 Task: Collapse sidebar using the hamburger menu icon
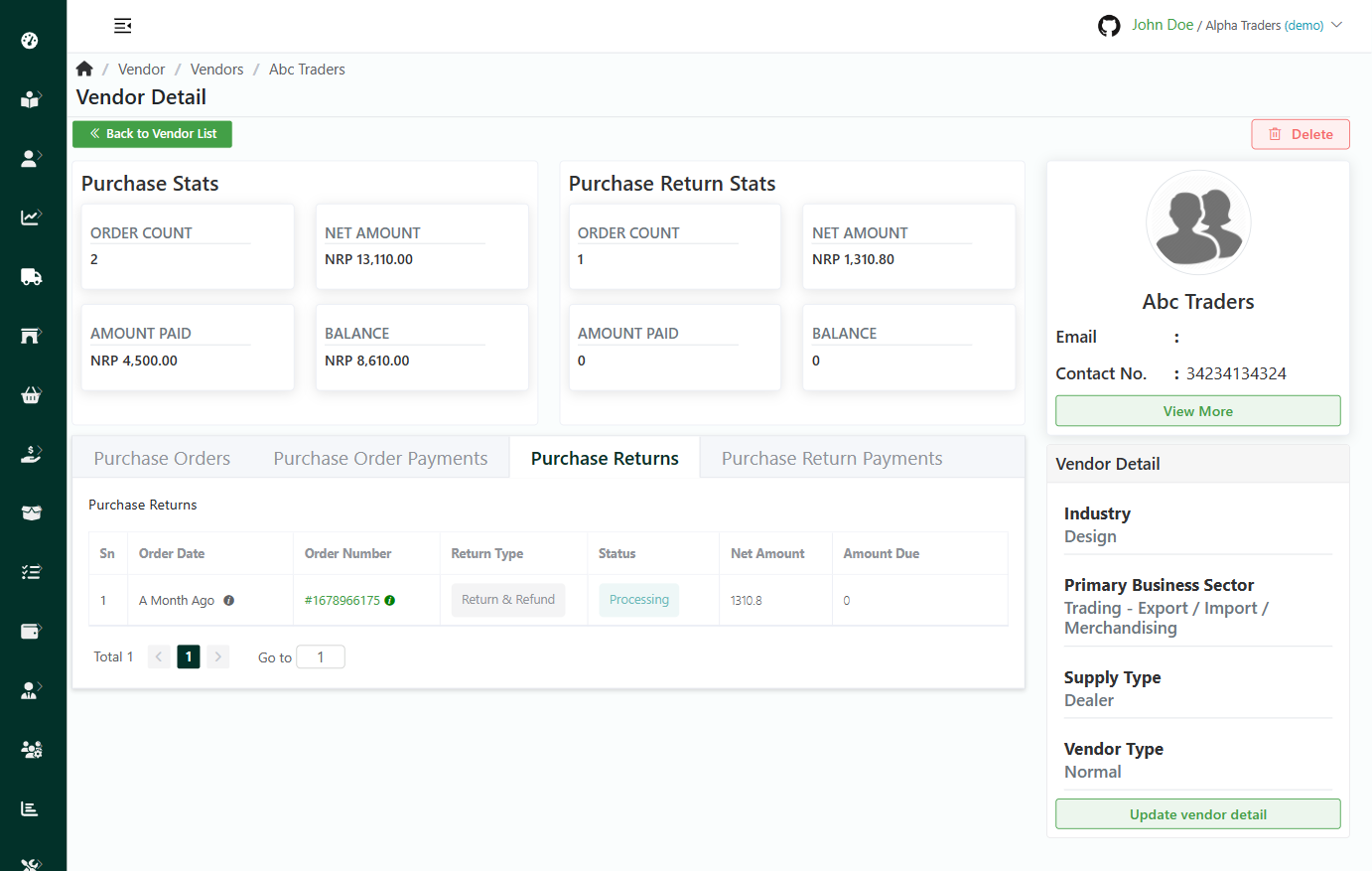click(123, 26)
